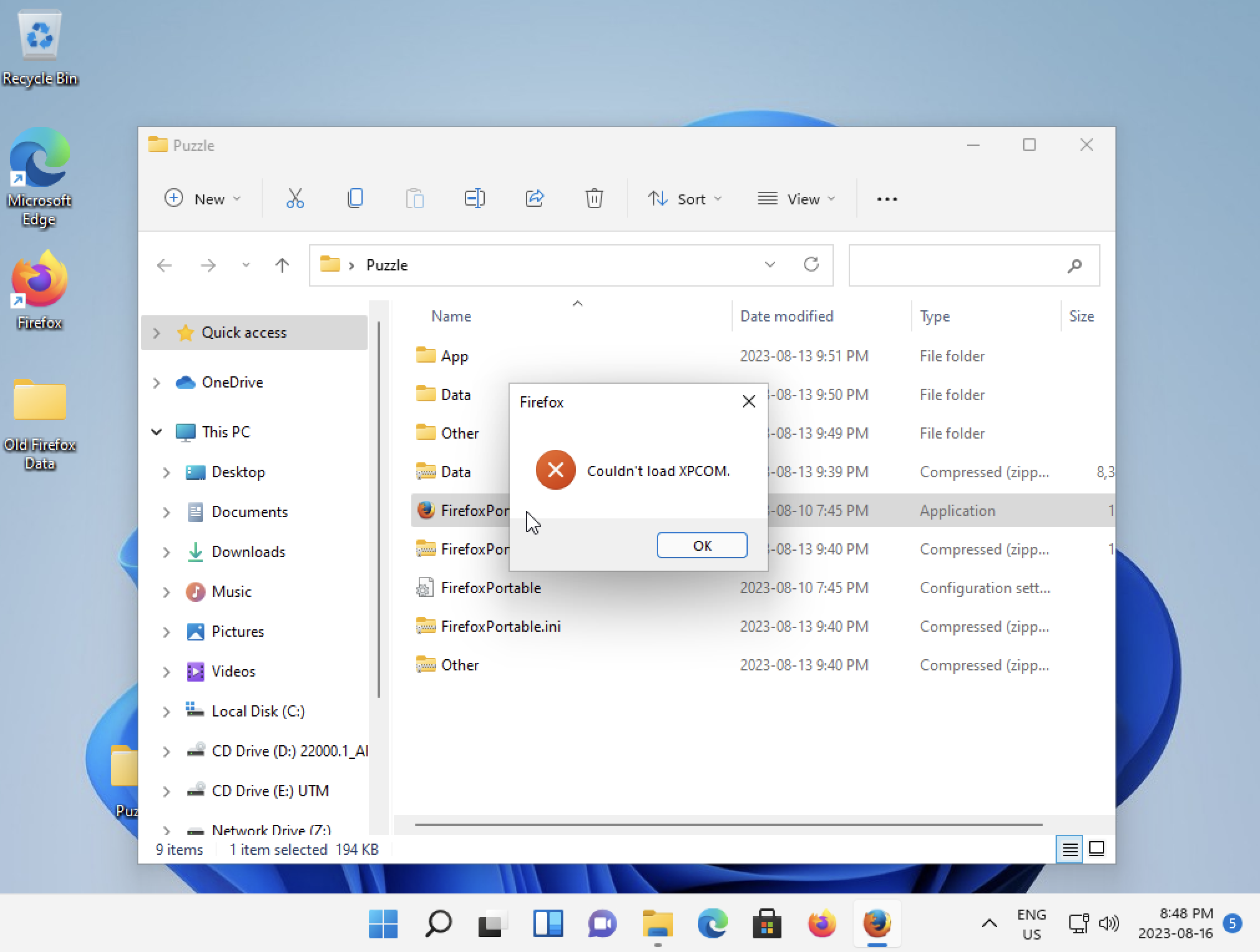Open the View dropdown menu
1260x952 pixels.
(796, 199)
